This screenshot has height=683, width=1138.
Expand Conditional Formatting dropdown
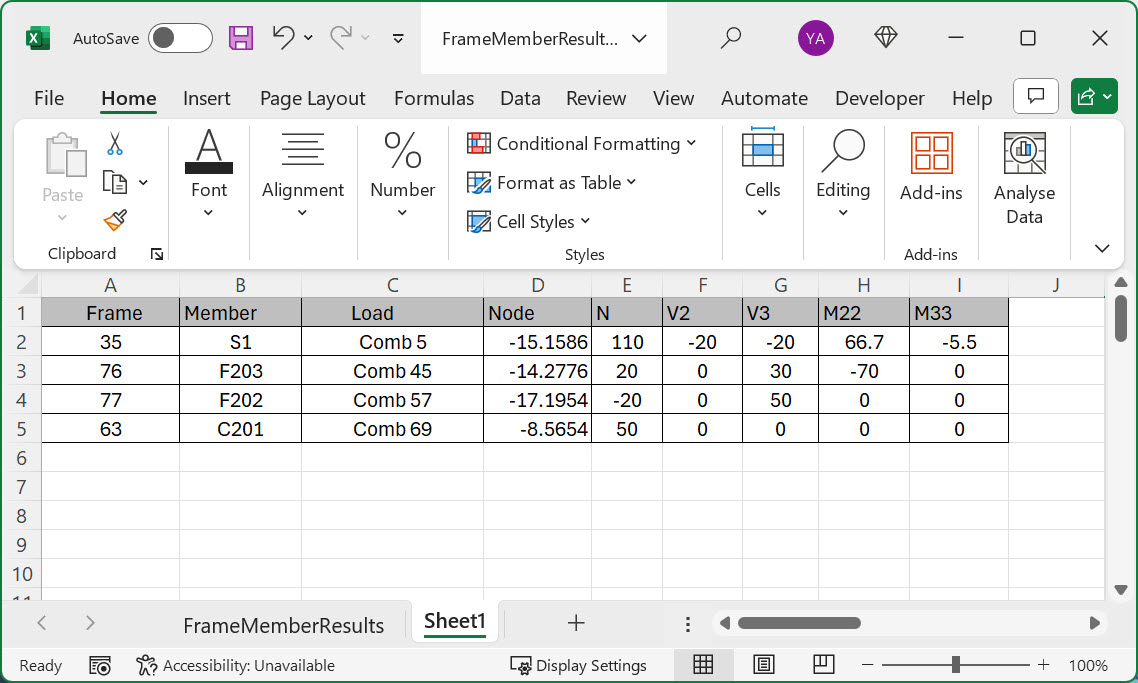pos(582,144)
